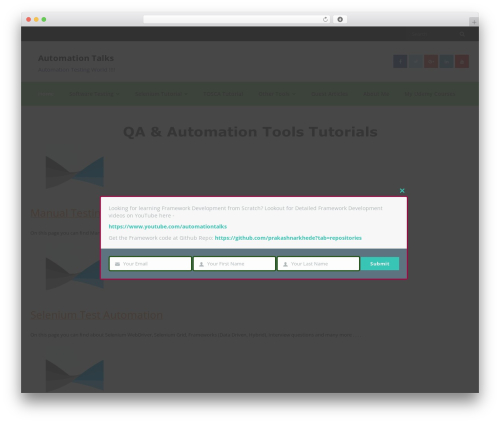Viewport: 500px width, 423px height.
Task: Open the Guest Articles menu item
Action: click(x=329, y=94)
